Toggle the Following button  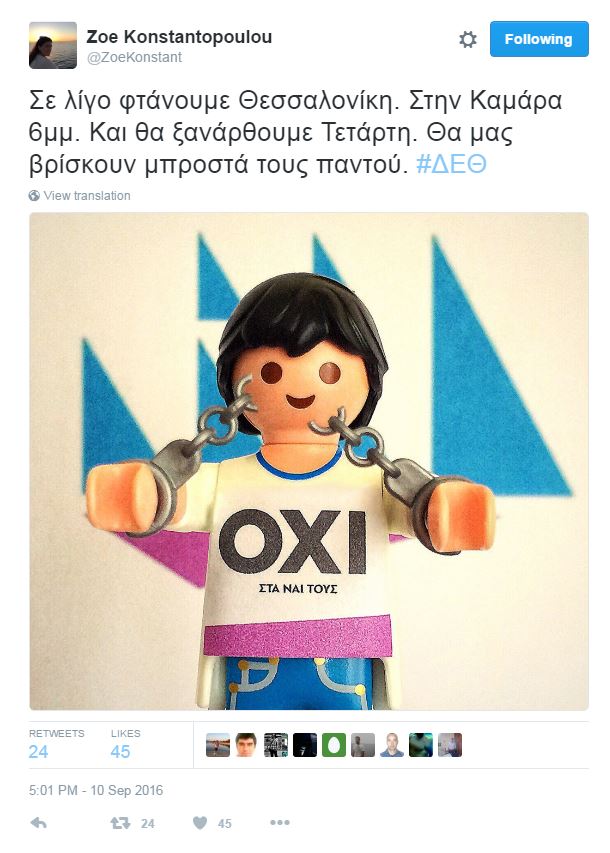tap(539, 39)
